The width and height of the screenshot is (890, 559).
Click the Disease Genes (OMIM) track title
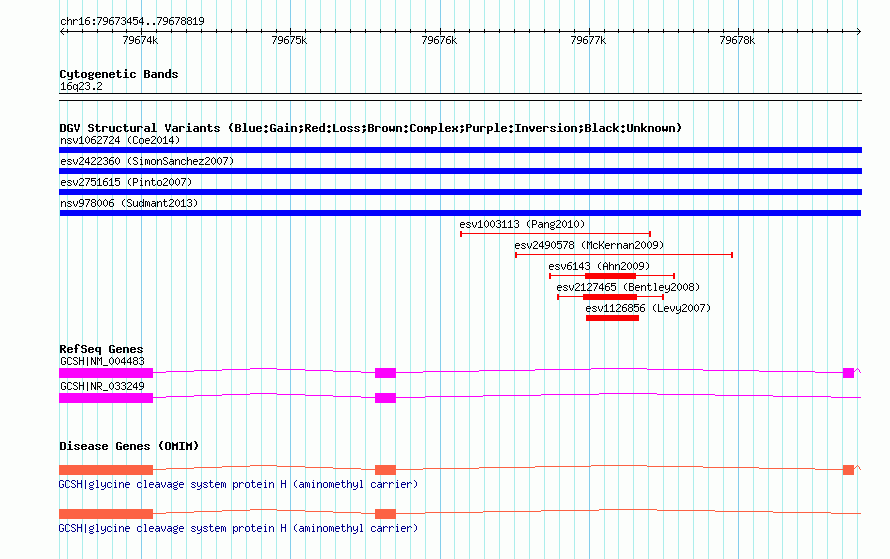[129, 446]
